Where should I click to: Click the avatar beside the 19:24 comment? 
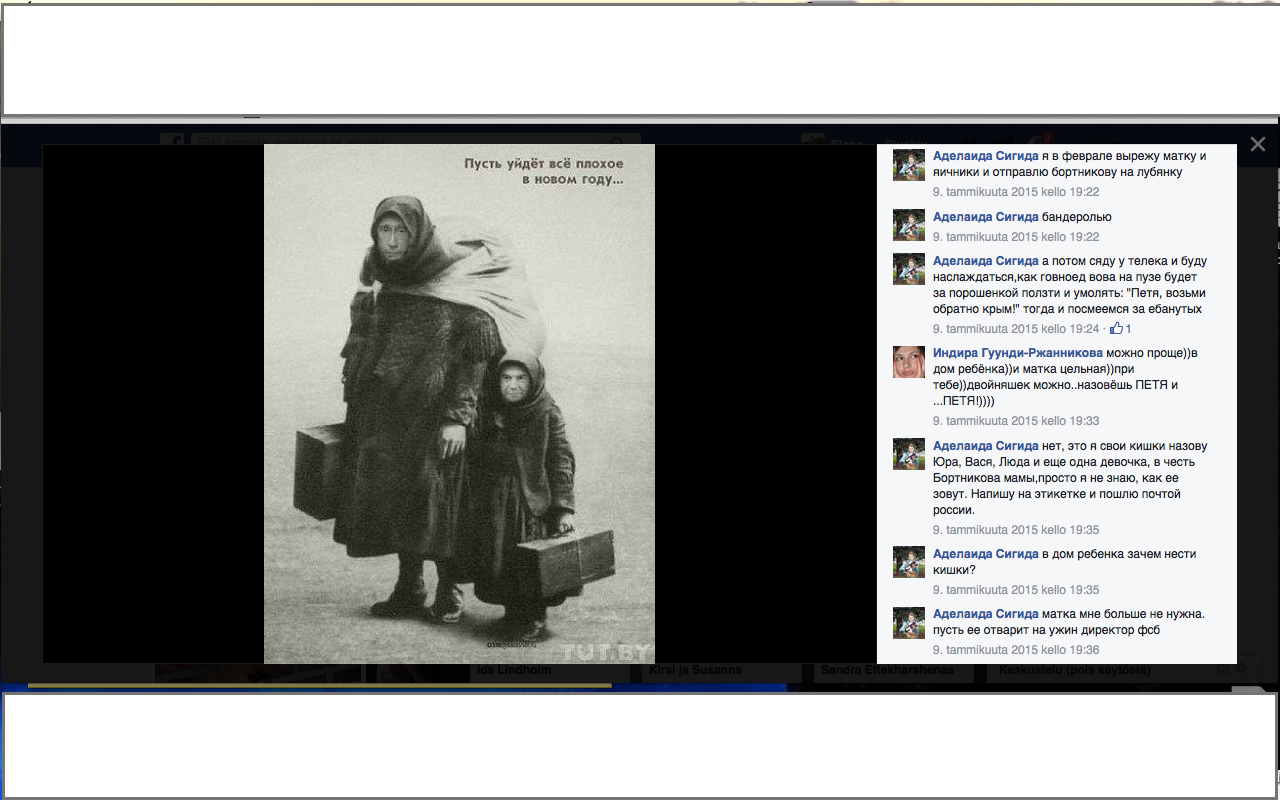click(x=908, y=269)
